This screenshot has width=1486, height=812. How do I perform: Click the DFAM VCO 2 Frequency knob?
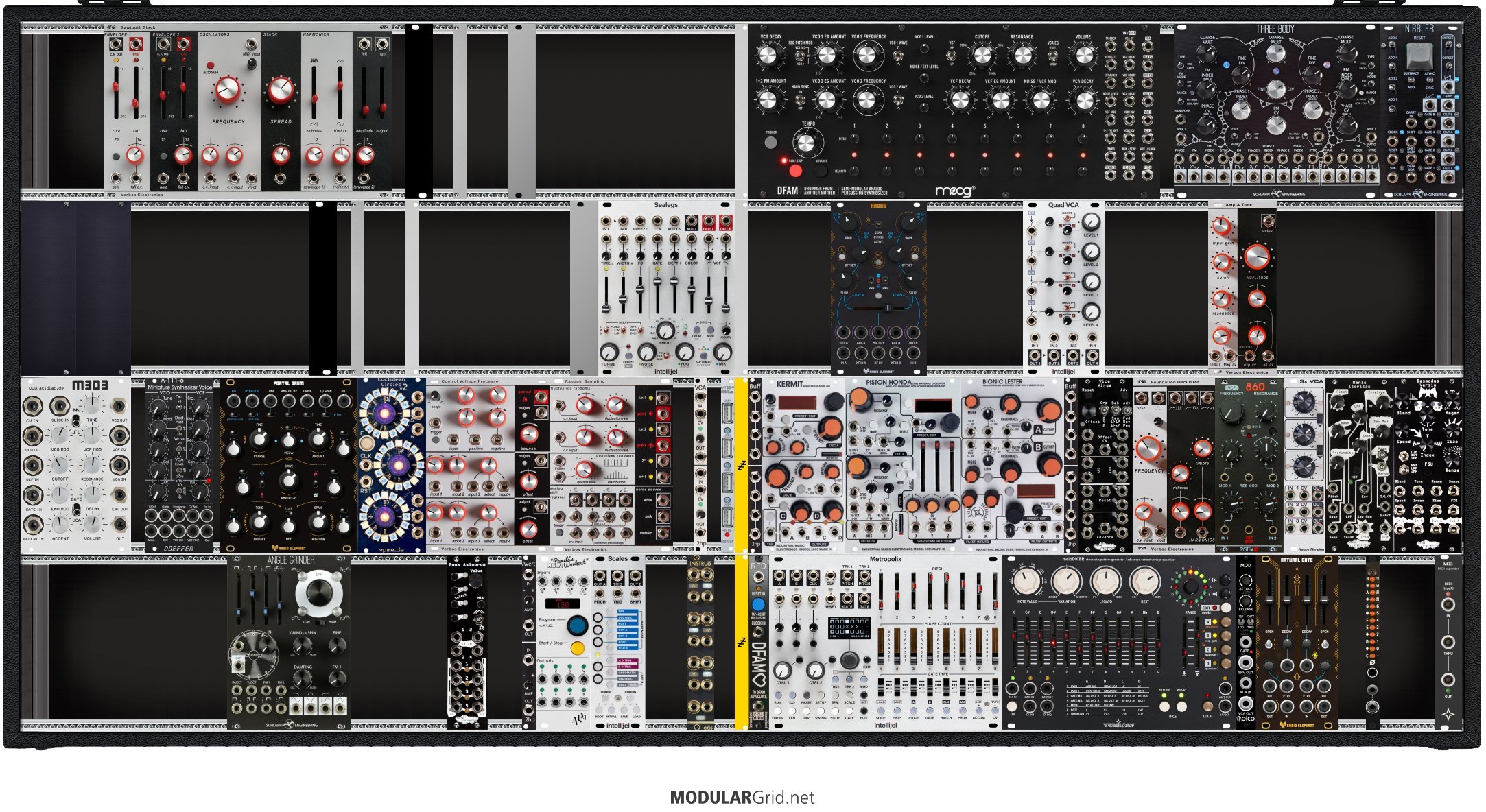pyautogui.click(x=868, y=99)
